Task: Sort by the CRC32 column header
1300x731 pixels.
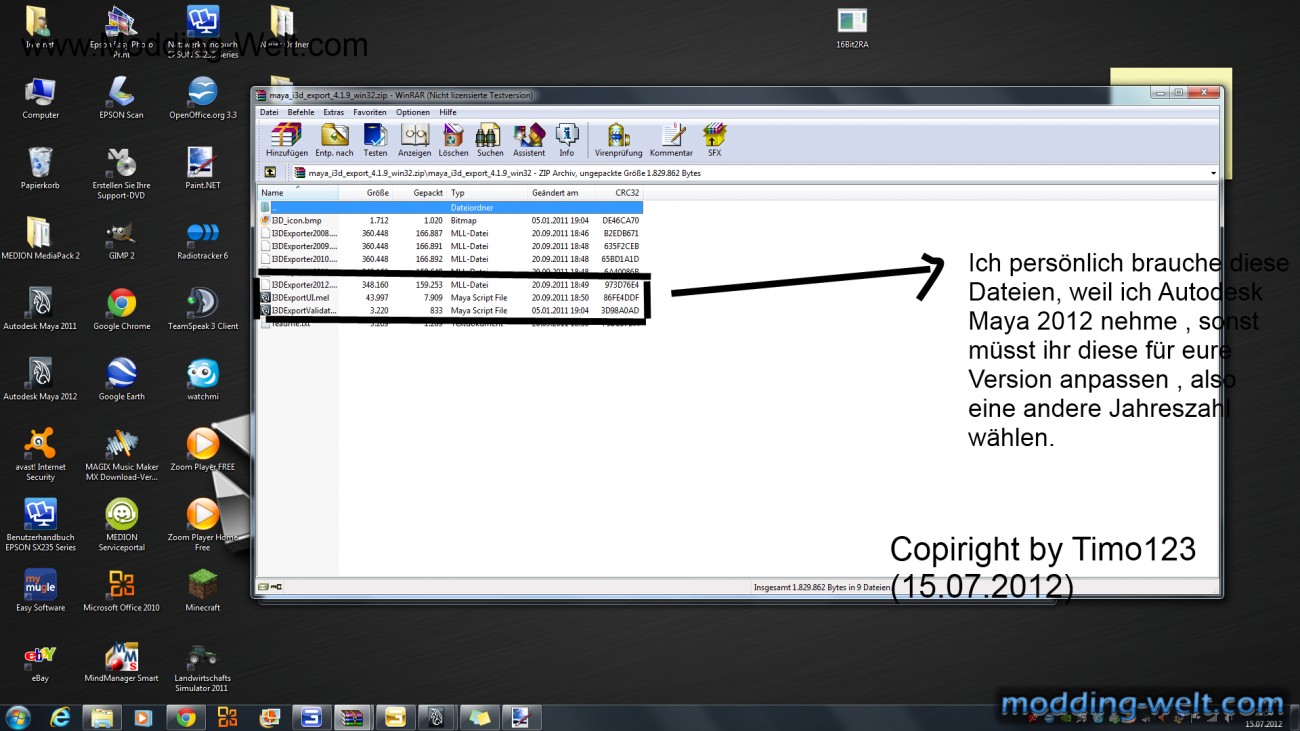Action: [x=618, y=193]
